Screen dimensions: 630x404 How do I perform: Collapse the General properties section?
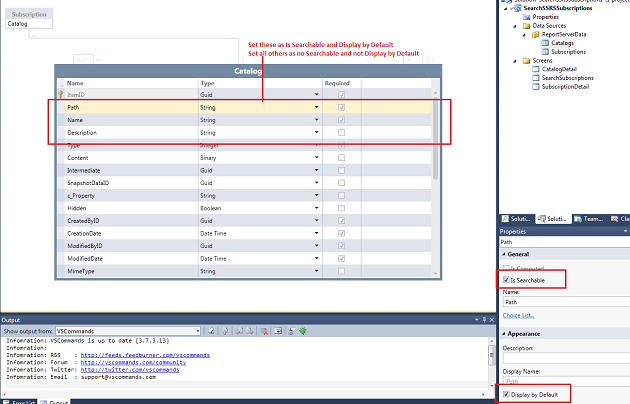click(x=504, y=254)
